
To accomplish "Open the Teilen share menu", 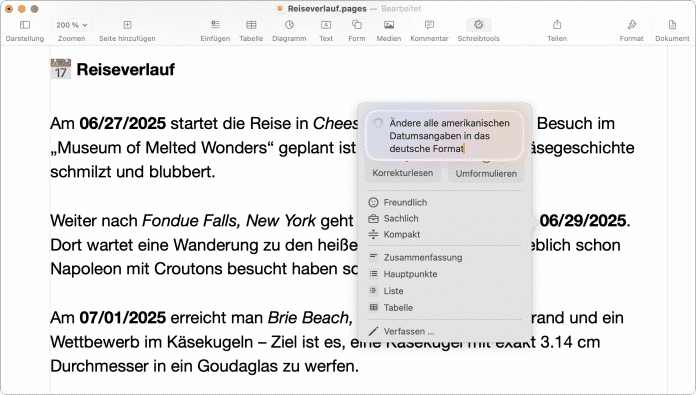I will pyautogui.click(x=557, y=30).
